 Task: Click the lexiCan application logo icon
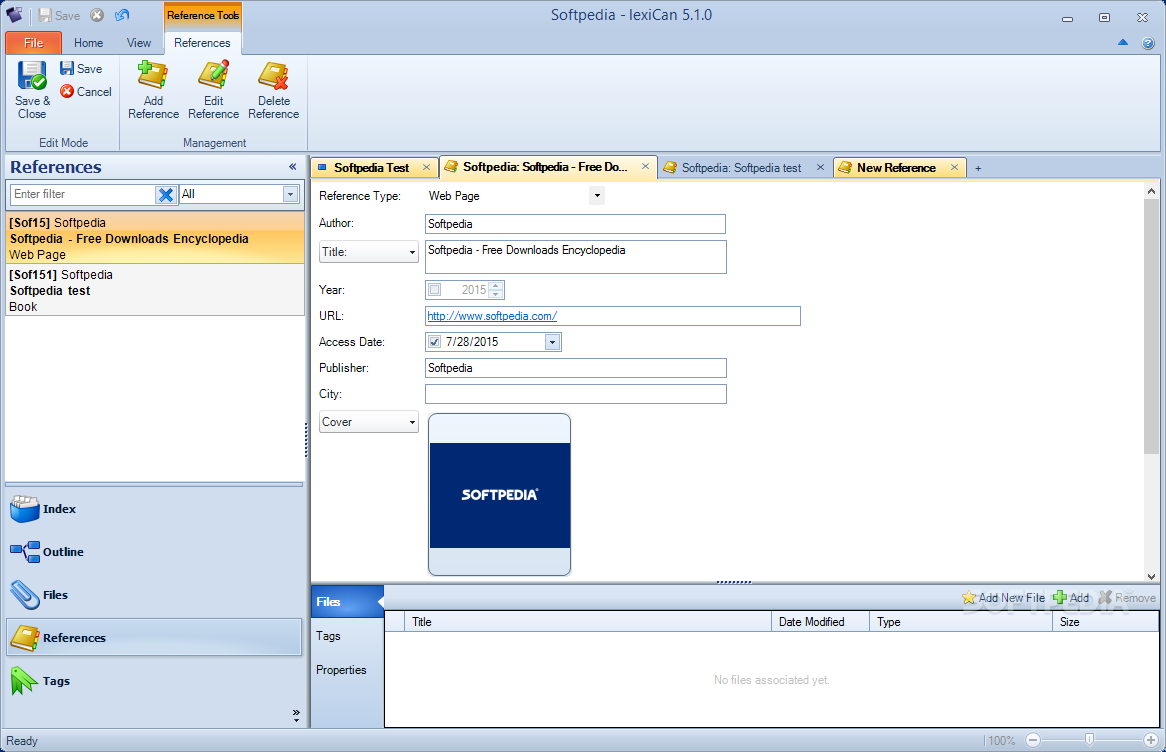click(x=14, y=15)
